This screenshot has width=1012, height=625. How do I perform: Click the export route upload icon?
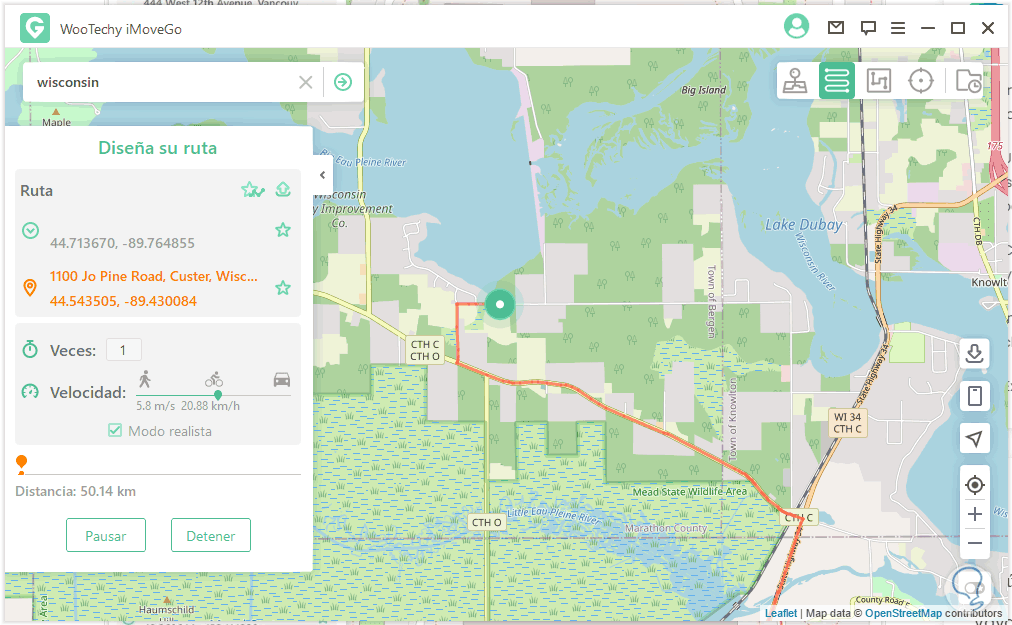(283, 189)
